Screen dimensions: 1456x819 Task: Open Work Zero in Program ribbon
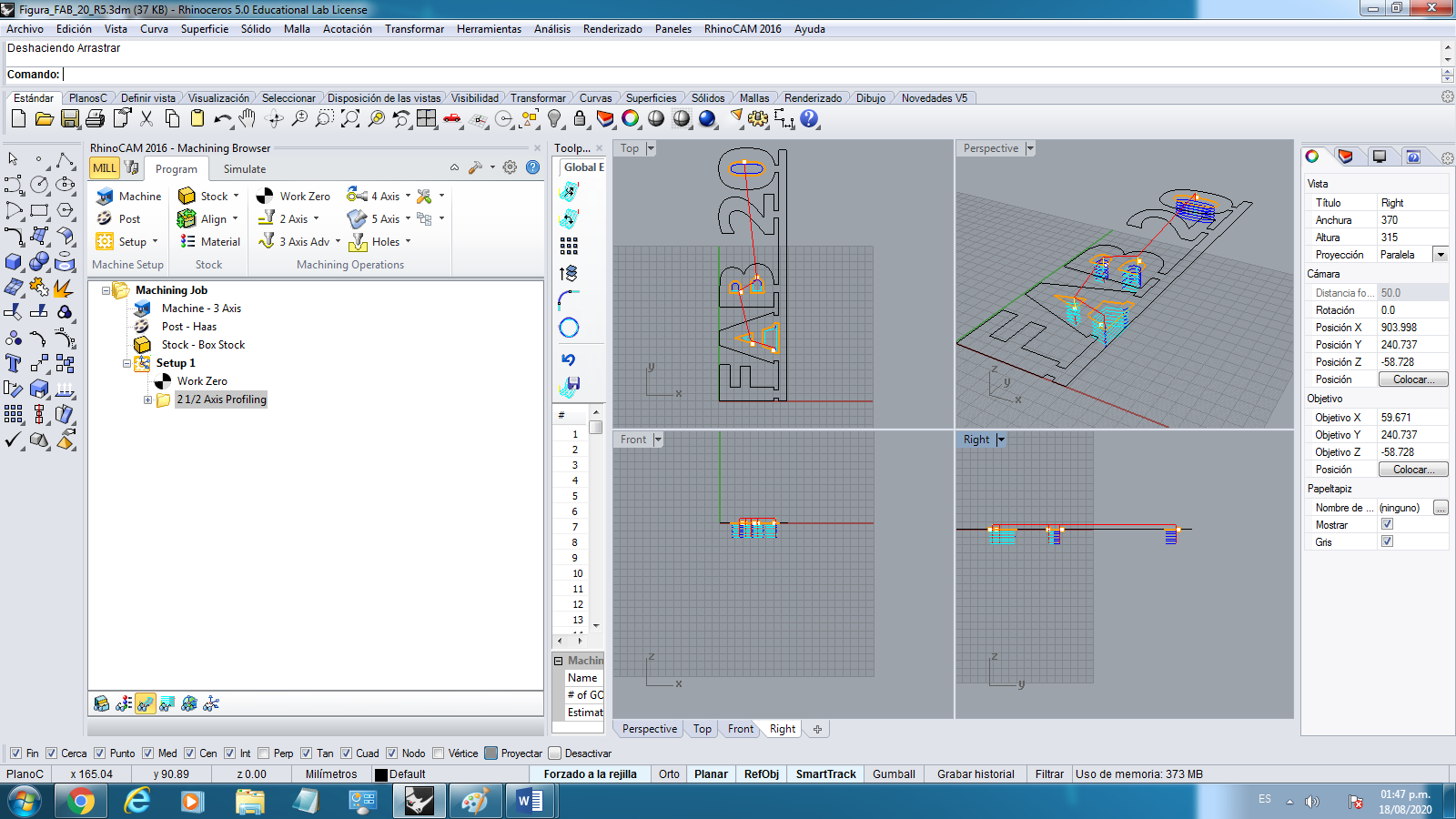point(293,196)
